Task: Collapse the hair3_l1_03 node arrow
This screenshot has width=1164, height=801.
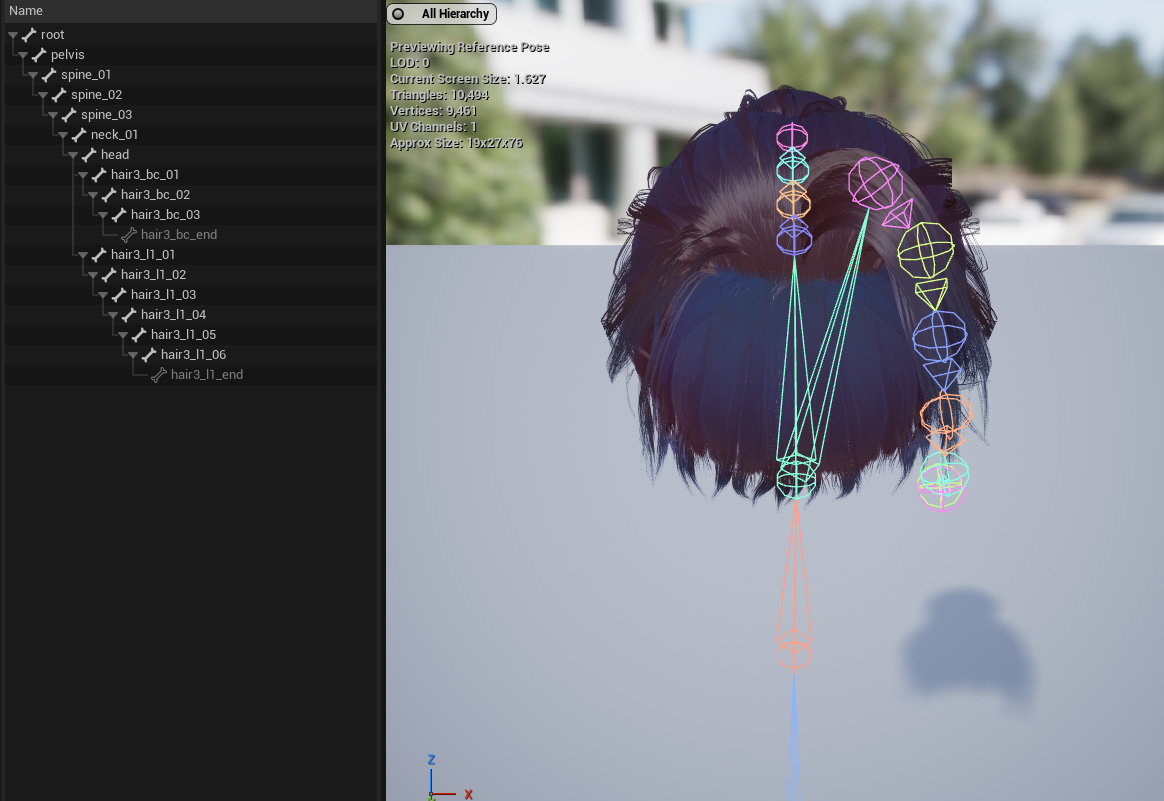Action: tap(103, 295)
